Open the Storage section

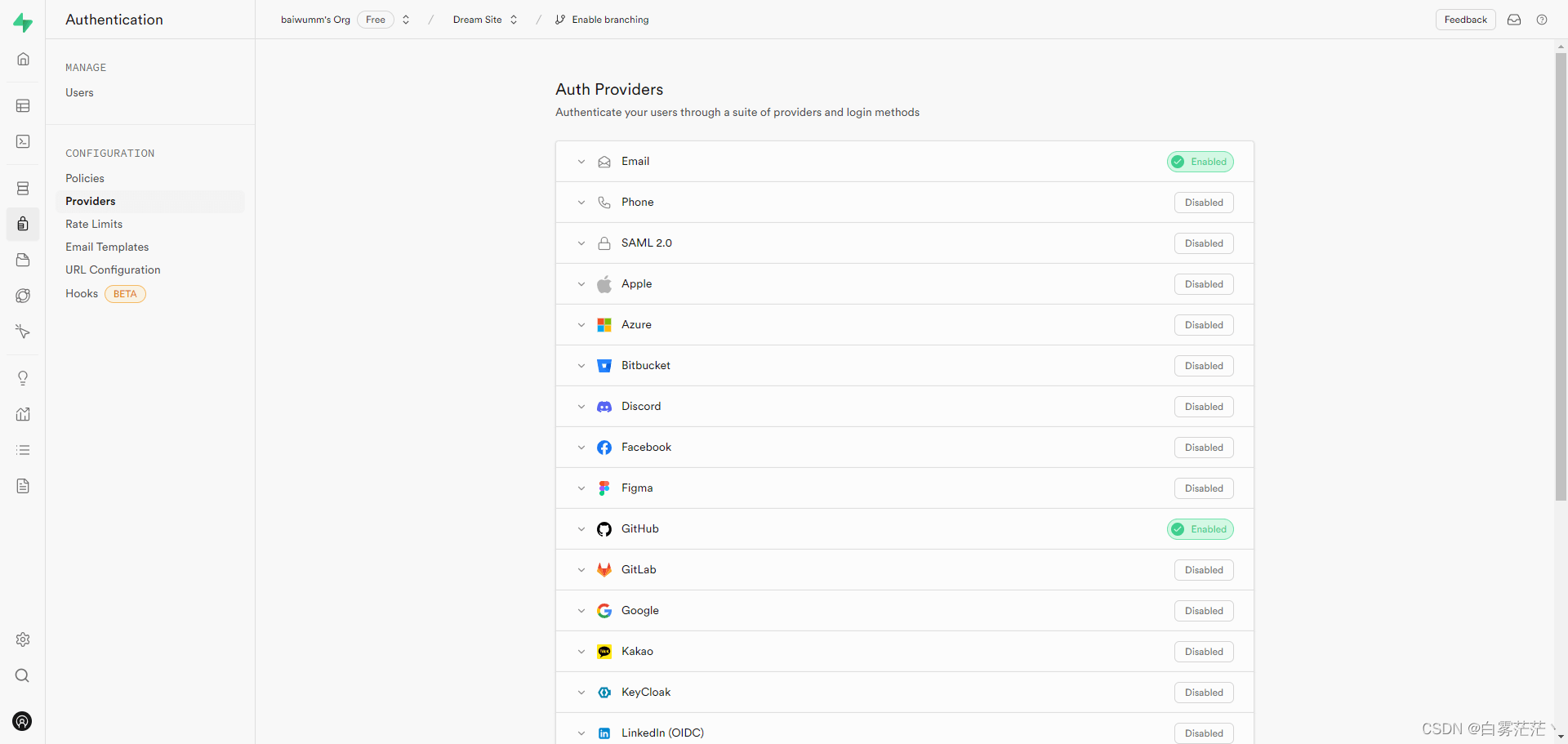click(22, 260)
